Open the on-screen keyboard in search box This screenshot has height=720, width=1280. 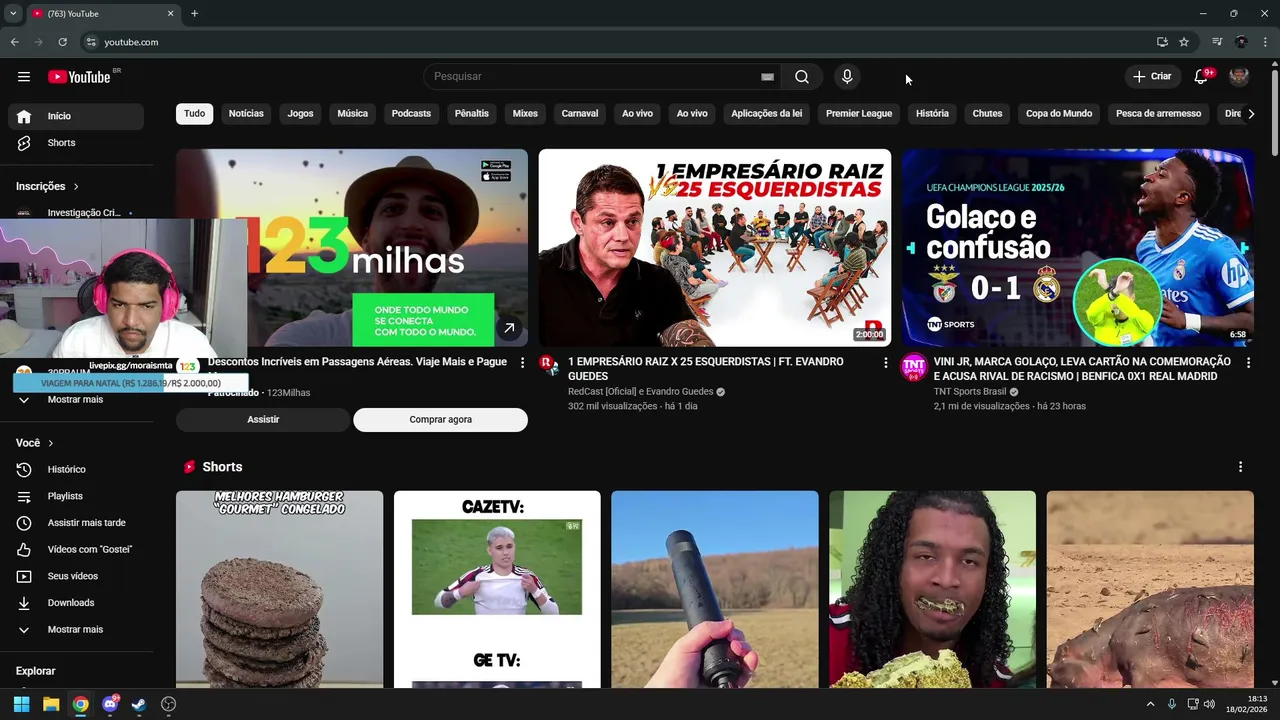click(x=767, y=77)
